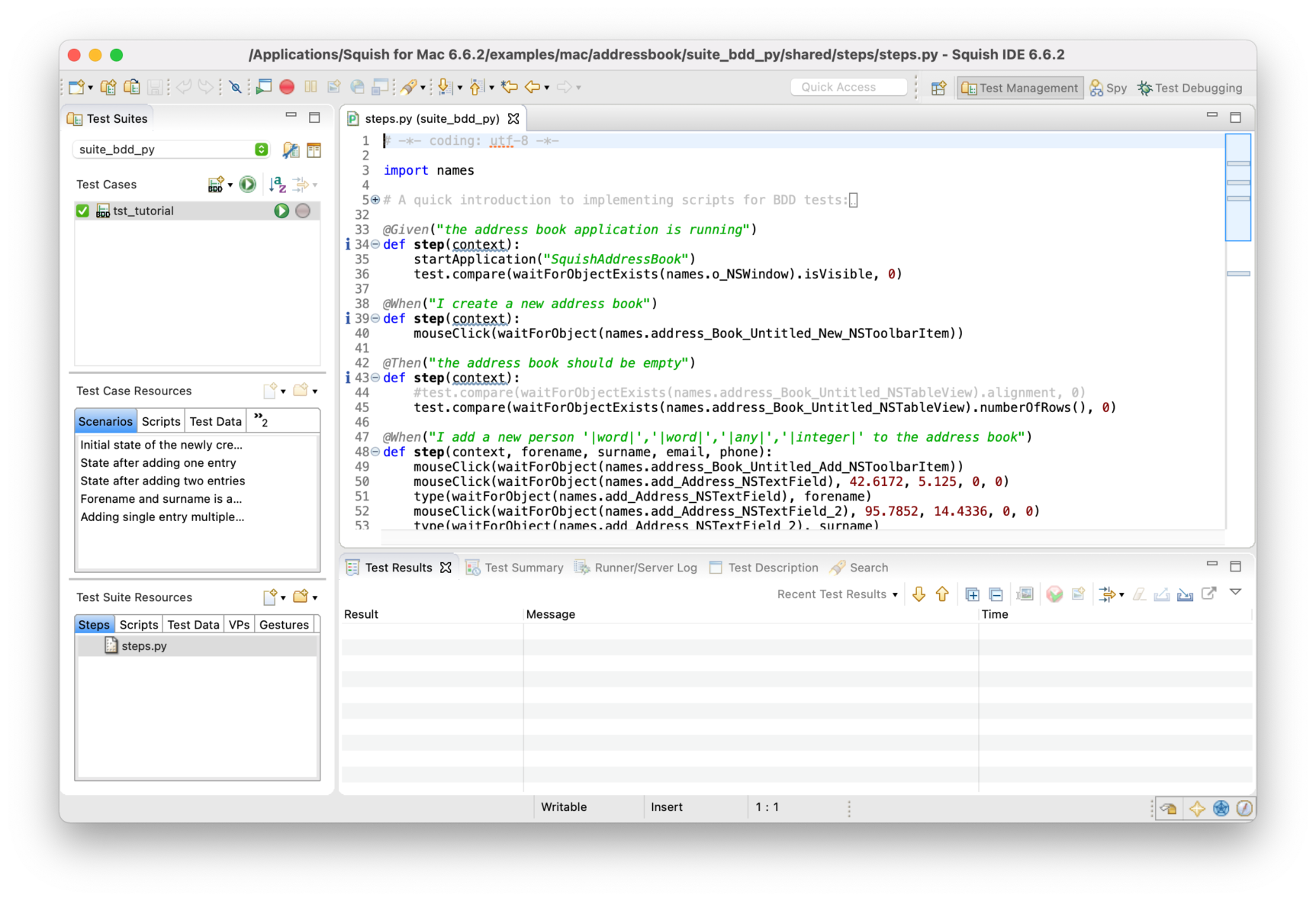The width and height of the screenshot is (1316, 901).
Task: Toggle the tst_tutorial checkbox
Action: 83,211
